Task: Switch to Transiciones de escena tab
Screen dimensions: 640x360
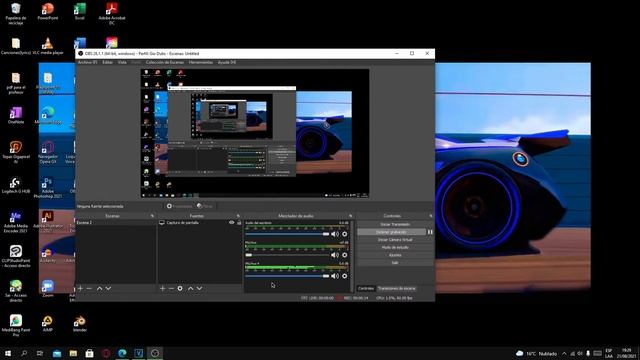Action: pos(396,288)
